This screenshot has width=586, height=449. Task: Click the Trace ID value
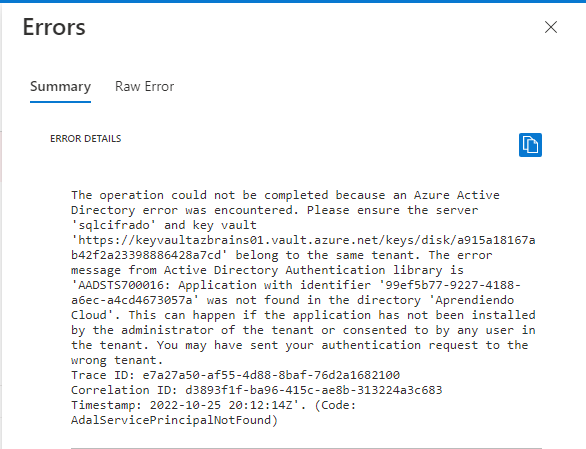[271, 375]
